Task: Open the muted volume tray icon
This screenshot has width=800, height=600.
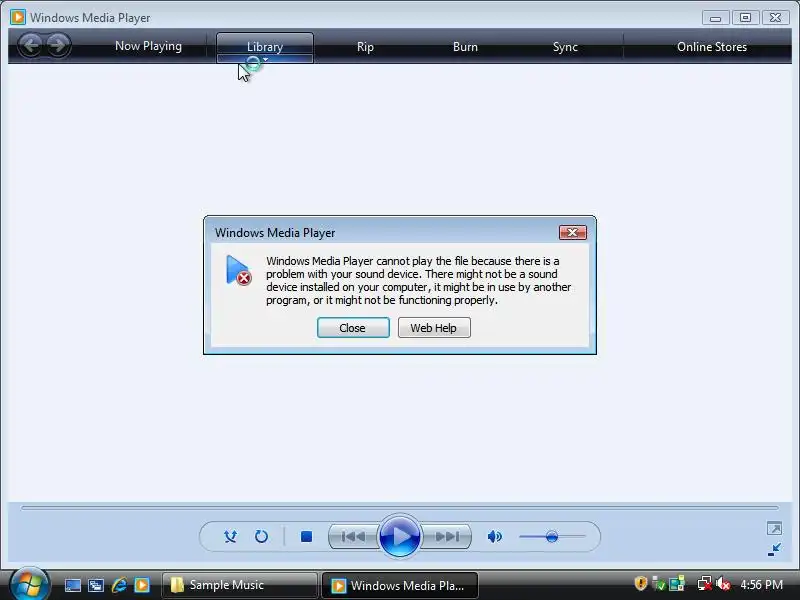Action: (x=723, y=583)
